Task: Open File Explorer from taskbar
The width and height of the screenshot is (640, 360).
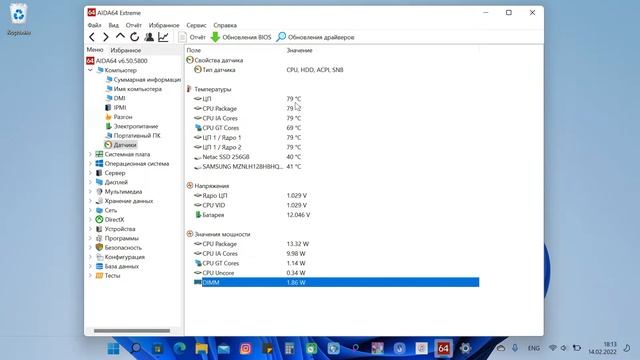Action: click(202, 349)
